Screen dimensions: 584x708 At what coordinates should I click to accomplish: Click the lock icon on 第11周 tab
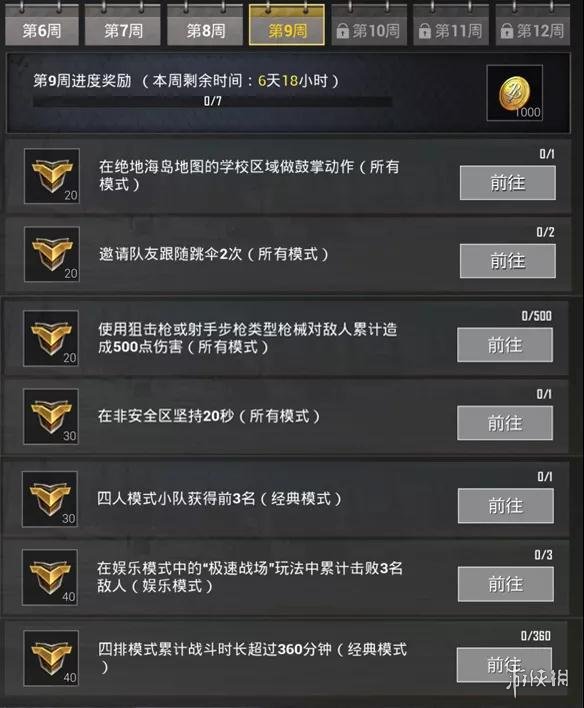pos(425,31)
